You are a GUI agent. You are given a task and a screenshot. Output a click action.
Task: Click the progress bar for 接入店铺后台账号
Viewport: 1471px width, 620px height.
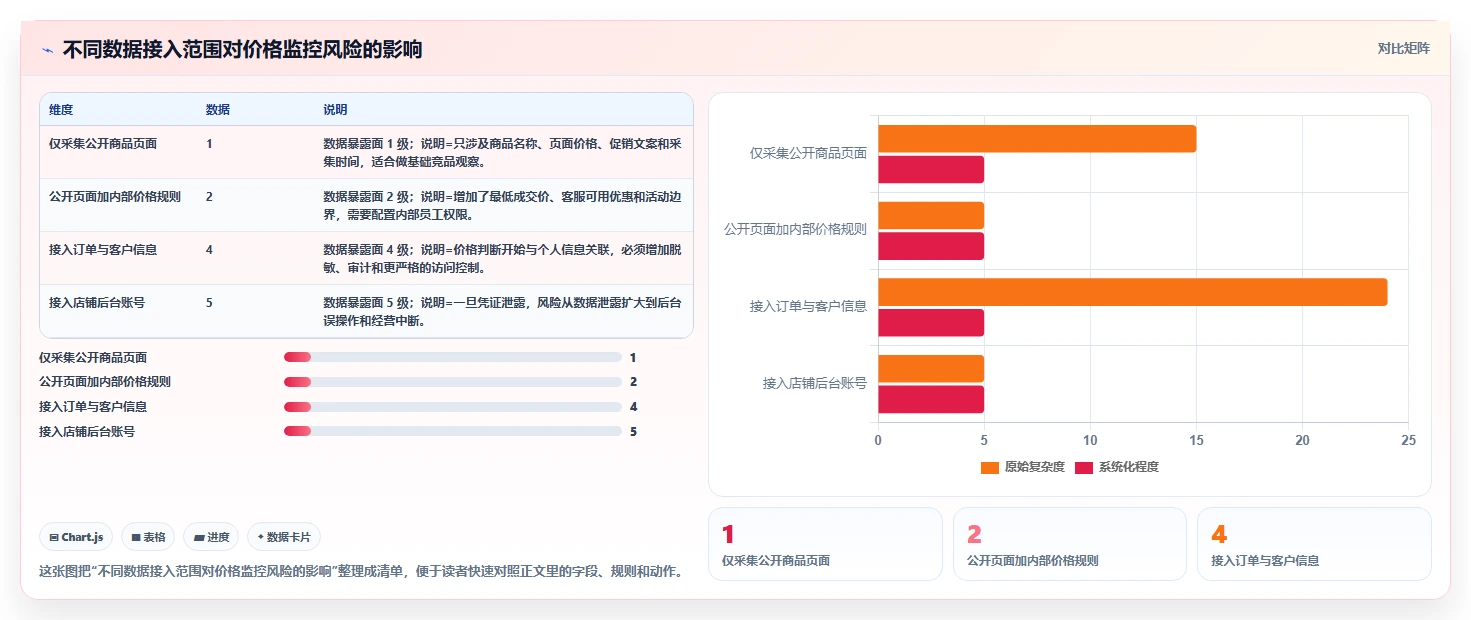click(453, 431)
